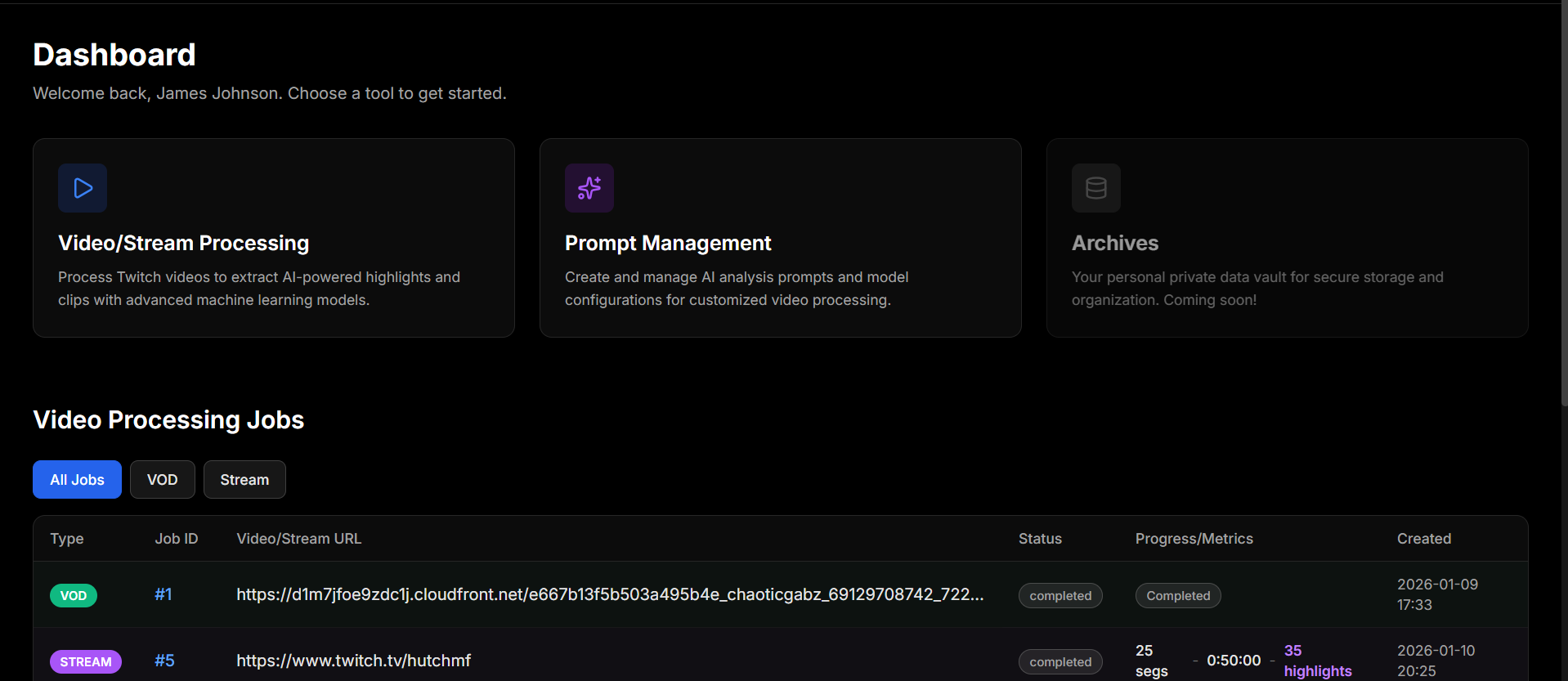Click the Completed progress badge in first row
This screenshot has height=681, width=1568.
click(1178, 595)
